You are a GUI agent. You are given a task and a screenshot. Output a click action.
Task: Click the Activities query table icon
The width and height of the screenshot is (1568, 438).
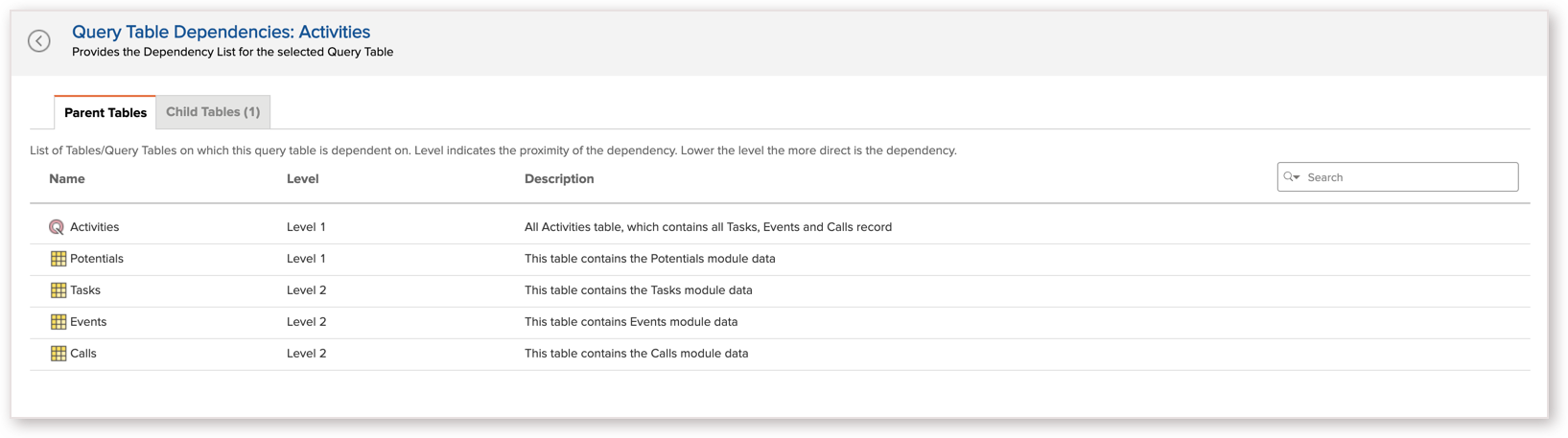tap(57, 227)
